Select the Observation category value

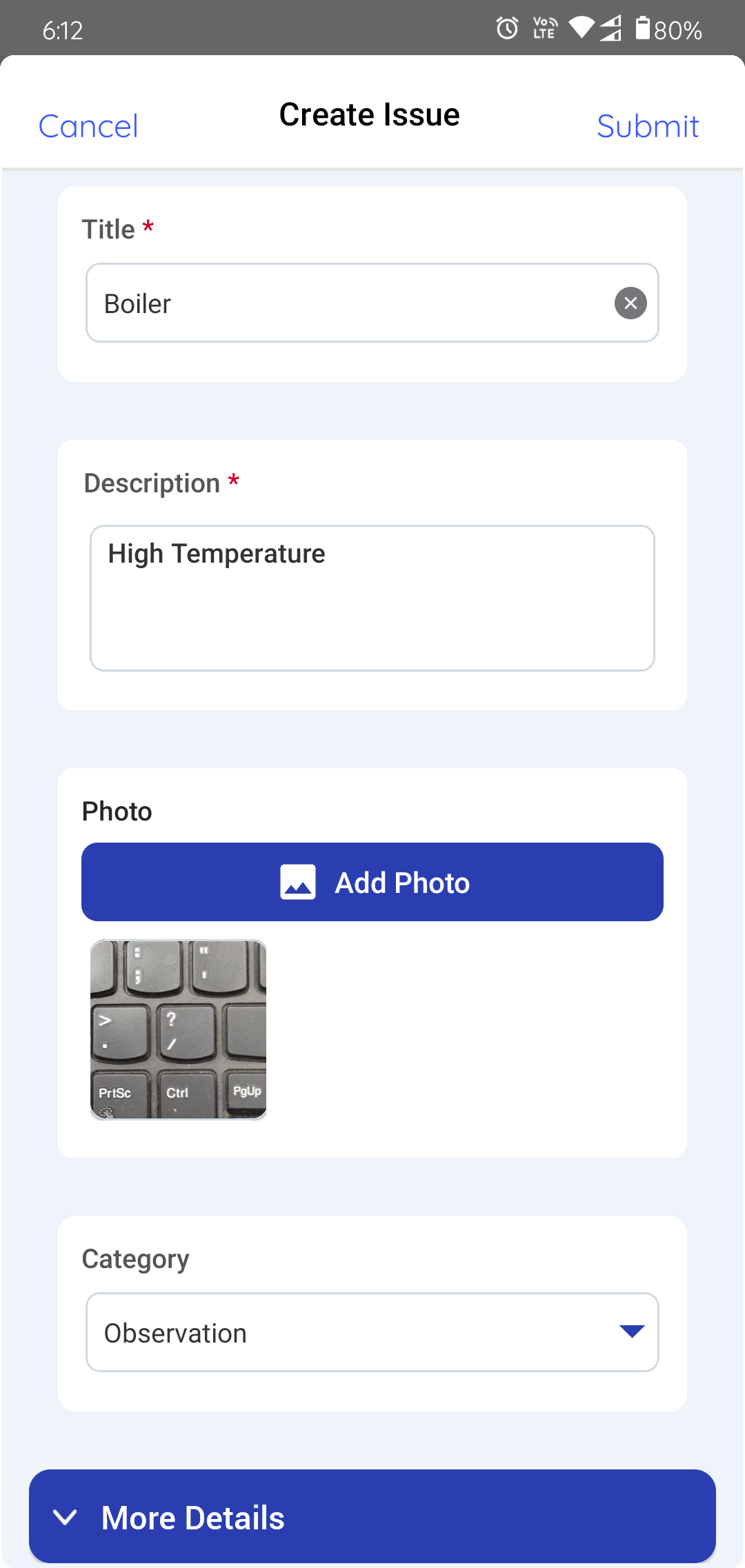pyautogui.click(x=175, y=1333)
